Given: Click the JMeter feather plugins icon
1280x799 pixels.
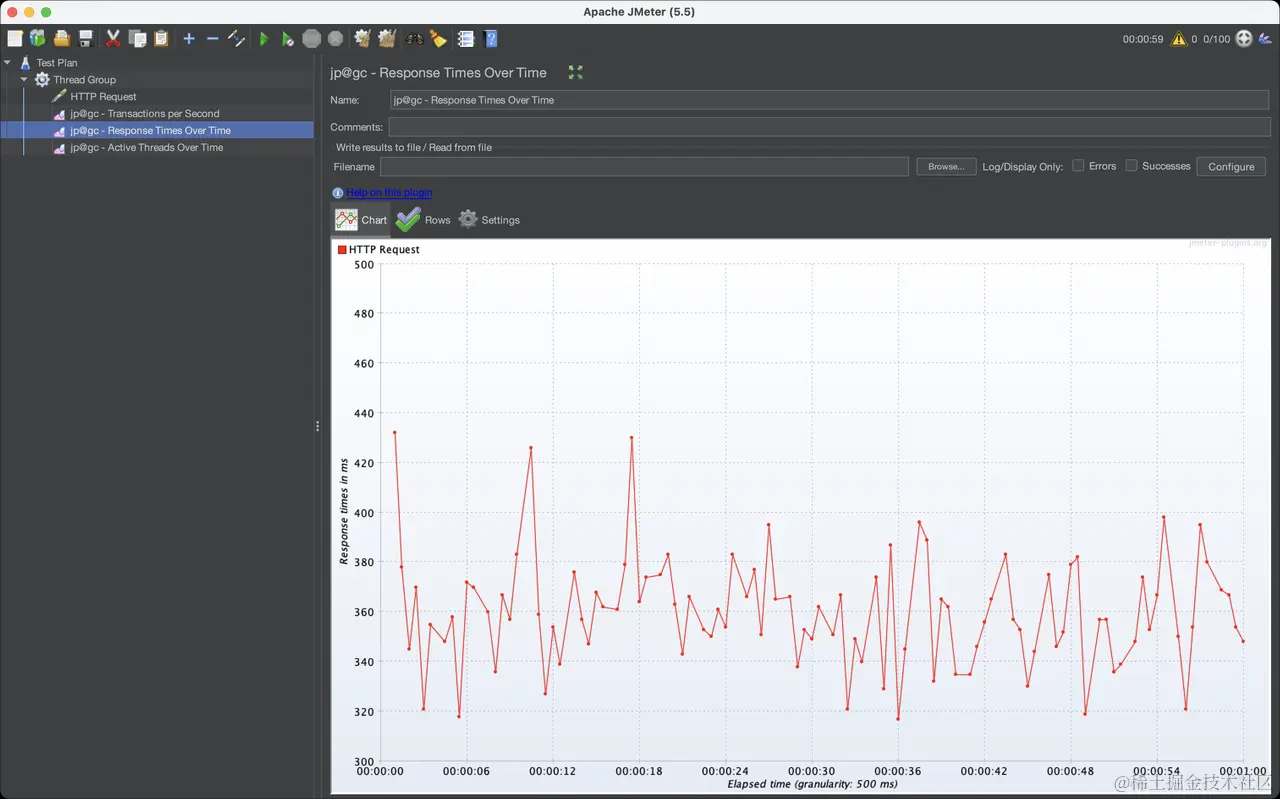Looking at the screenshot, I should pos(1265,39).
